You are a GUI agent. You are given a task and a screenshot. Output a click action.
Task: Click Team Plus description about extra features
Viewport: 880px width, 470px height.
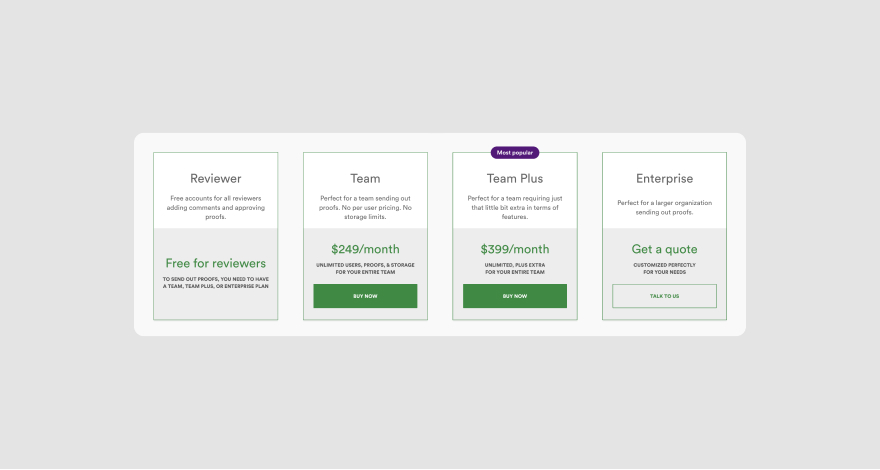(x=515, y=207)
